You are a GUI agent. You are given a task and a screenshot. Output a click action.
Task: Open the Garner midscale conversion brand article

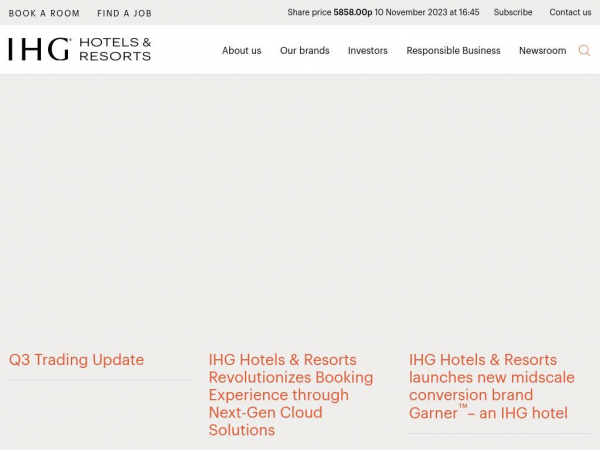coord(492,386)
